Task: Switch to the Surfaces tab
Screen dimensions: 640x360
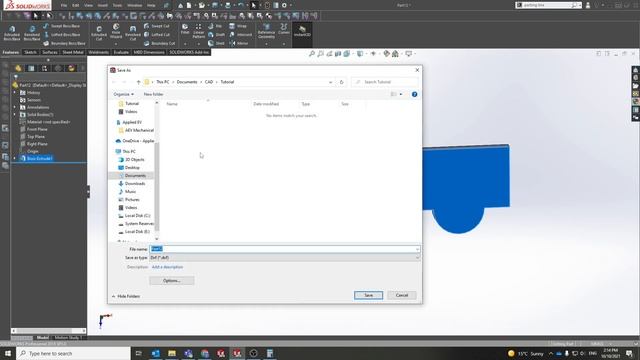Action: coord(50,52)
